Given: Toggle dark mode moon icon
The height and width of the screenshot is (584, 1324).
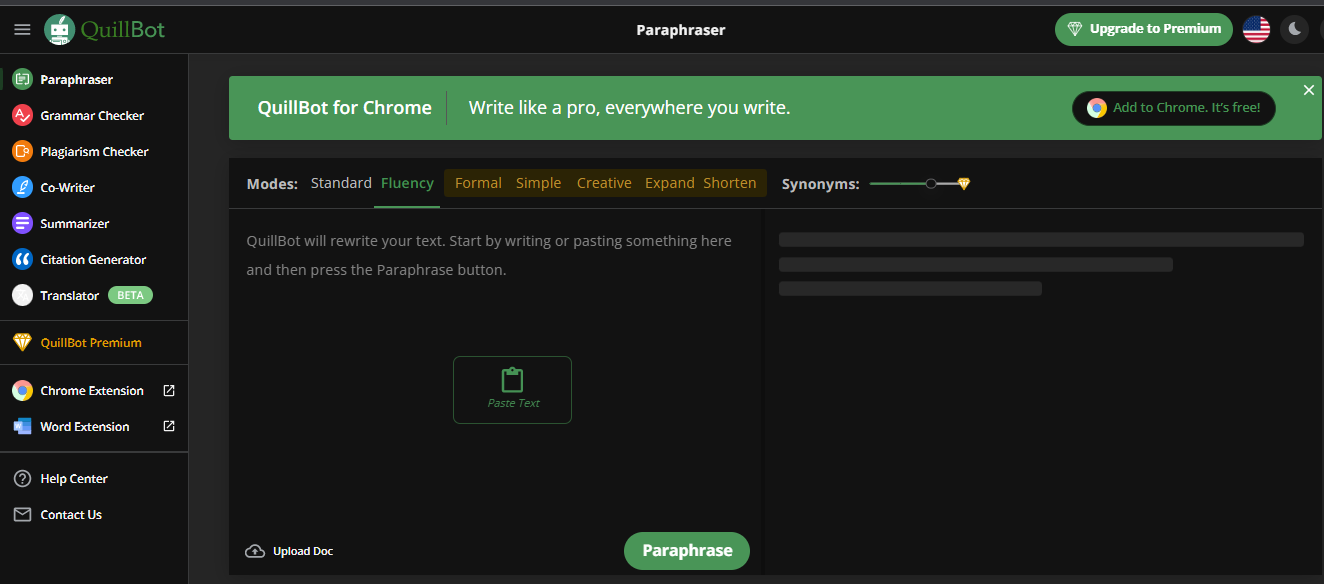Looking at the screenshot, I should pyautogui.click(x=1295, y=29).
